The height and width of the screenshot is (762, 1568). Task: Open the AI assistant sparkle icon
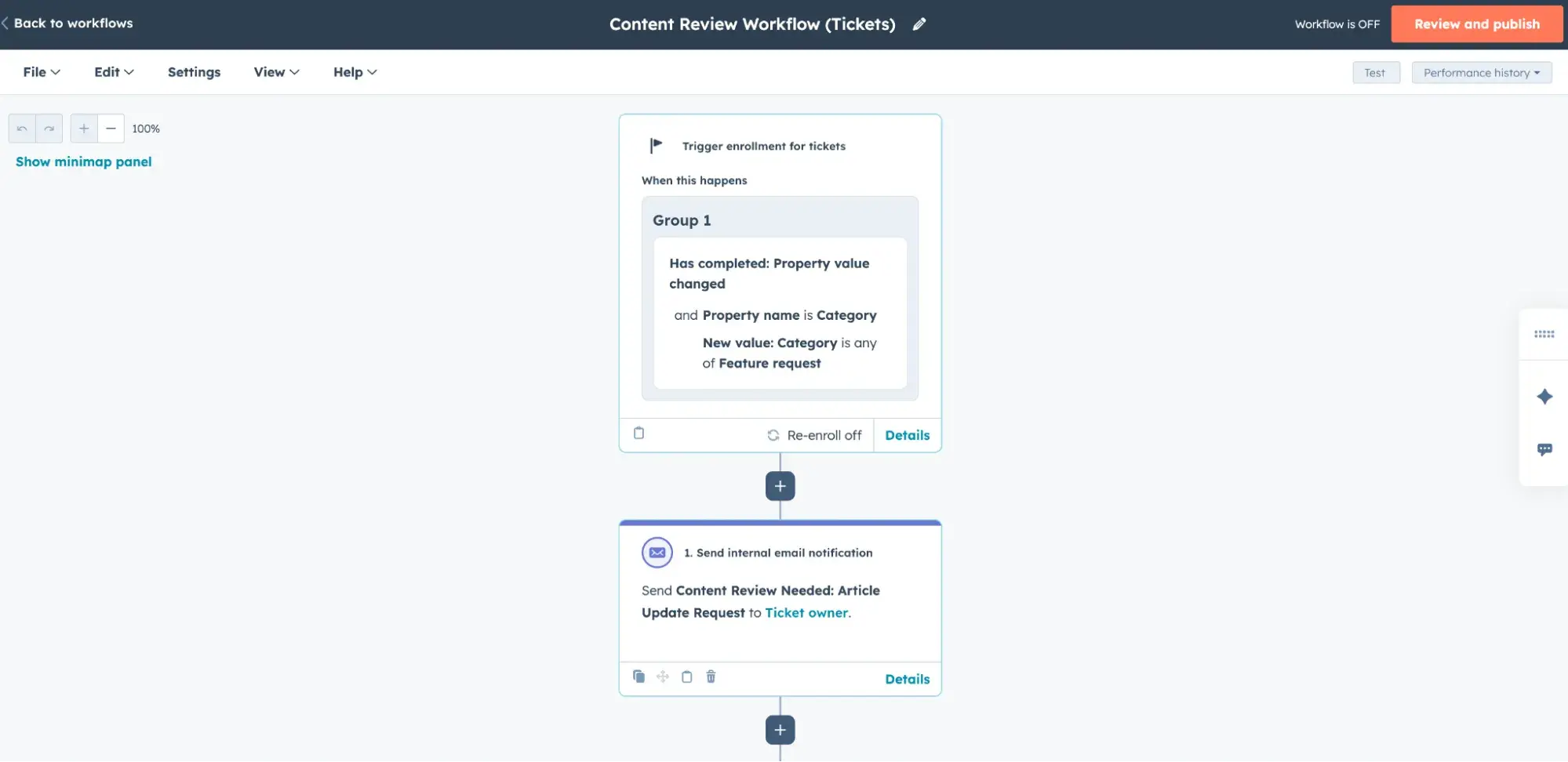(1544, 396)
